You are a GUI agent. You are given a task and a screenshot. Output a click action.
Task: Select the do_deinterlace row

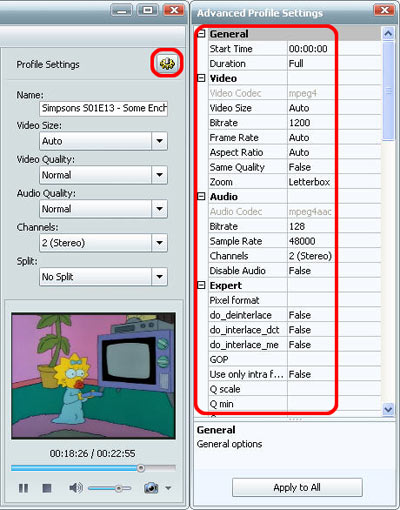(x=295, y=315)
